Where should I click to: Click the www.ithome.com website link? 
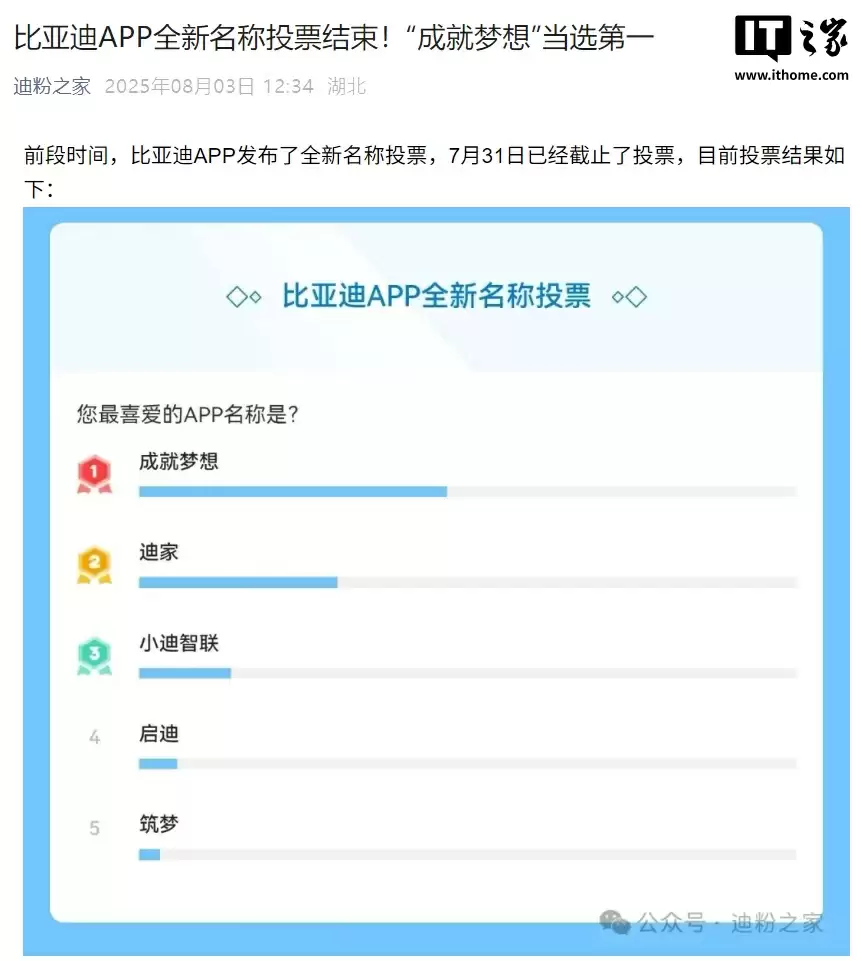[x=791, y=75]
